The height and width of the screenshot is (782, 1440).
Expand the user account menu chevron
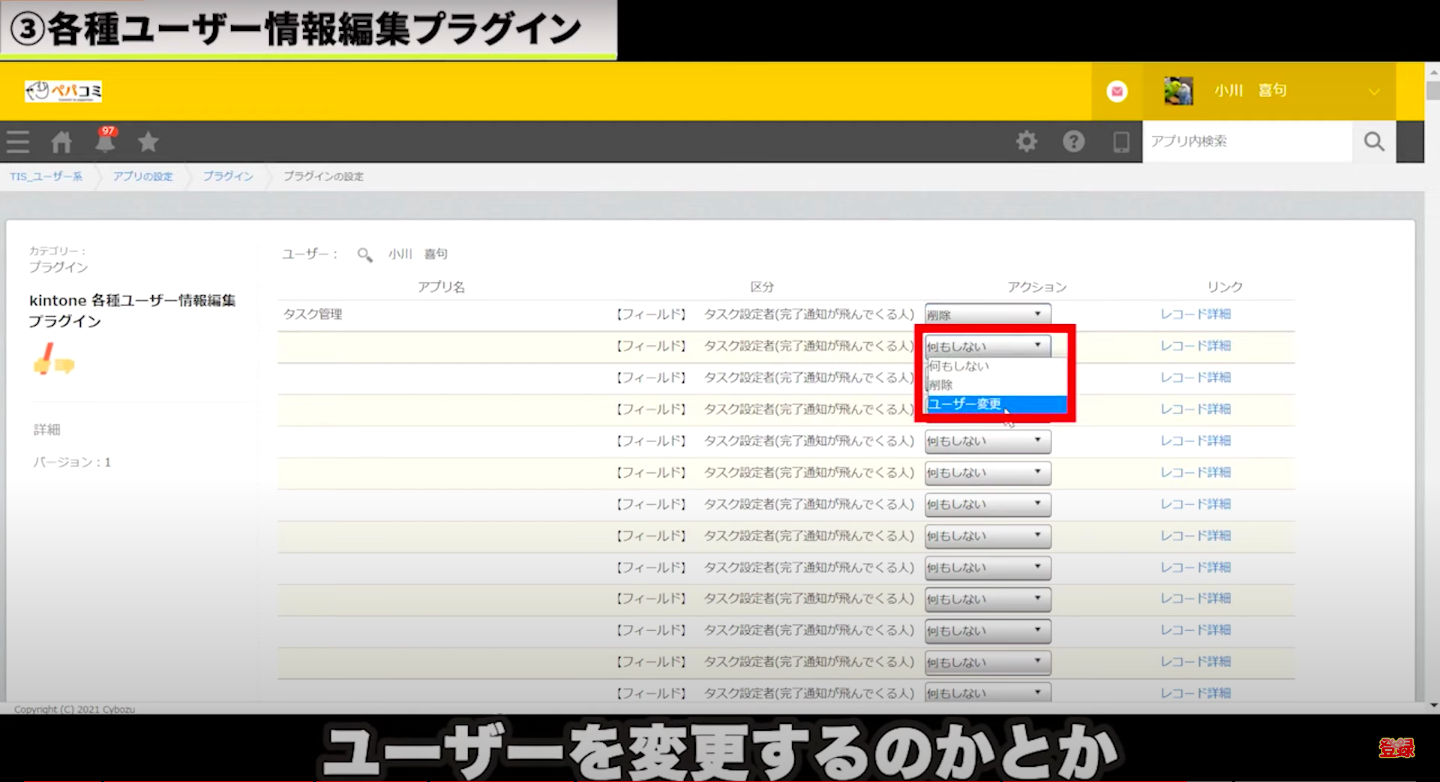tap(1374, 92)
